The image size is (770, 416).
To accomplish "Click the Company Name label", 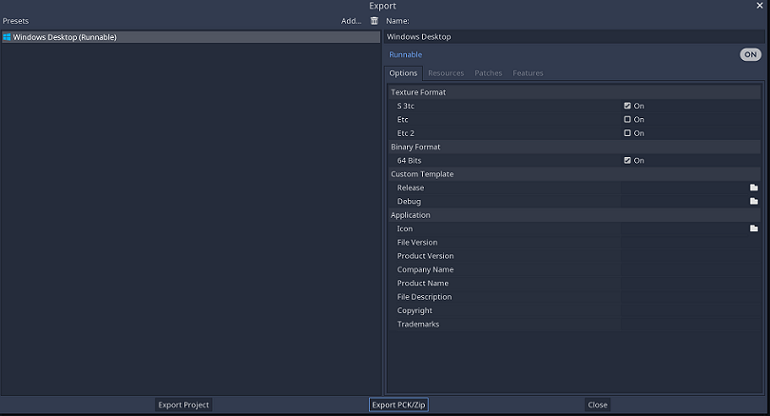I will pyautogui.click(x=425, y=270).
